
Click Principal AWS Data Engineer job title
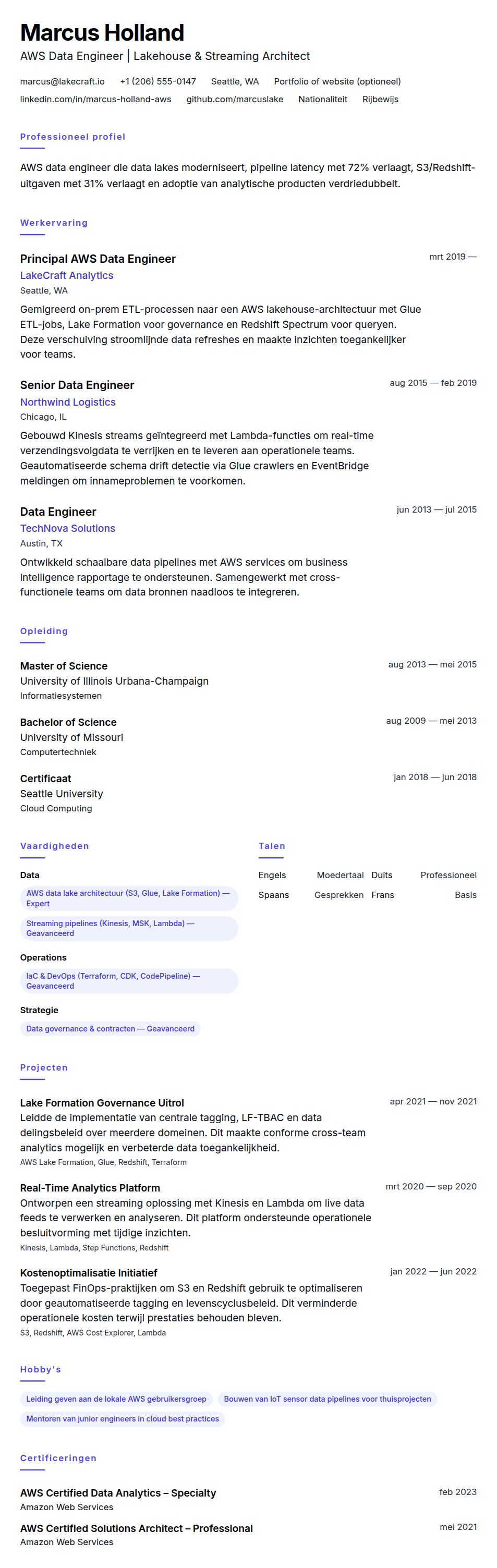(98, 259)
